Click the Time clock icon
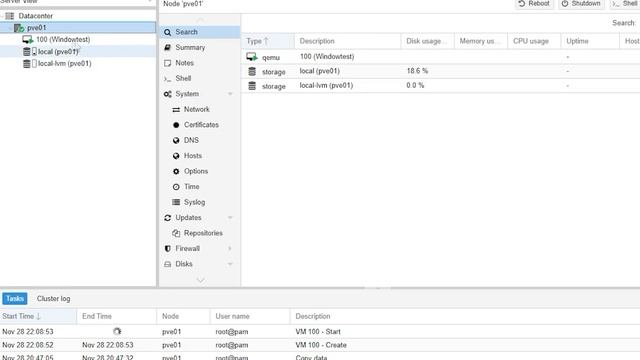The height and width of the screenshot is (360, 640). point(176,187)
